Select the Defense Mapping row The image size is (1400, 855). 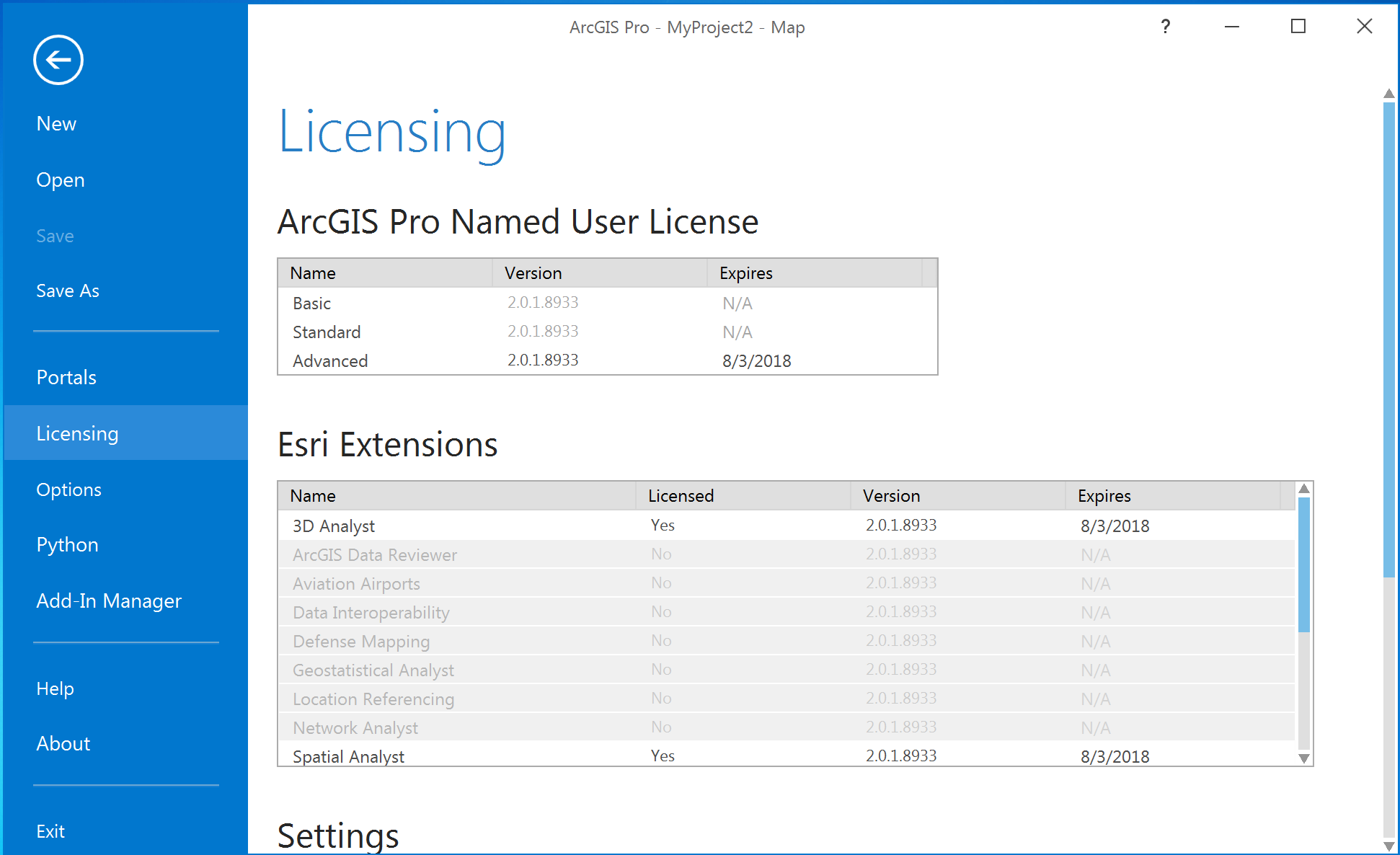point(787,641)
